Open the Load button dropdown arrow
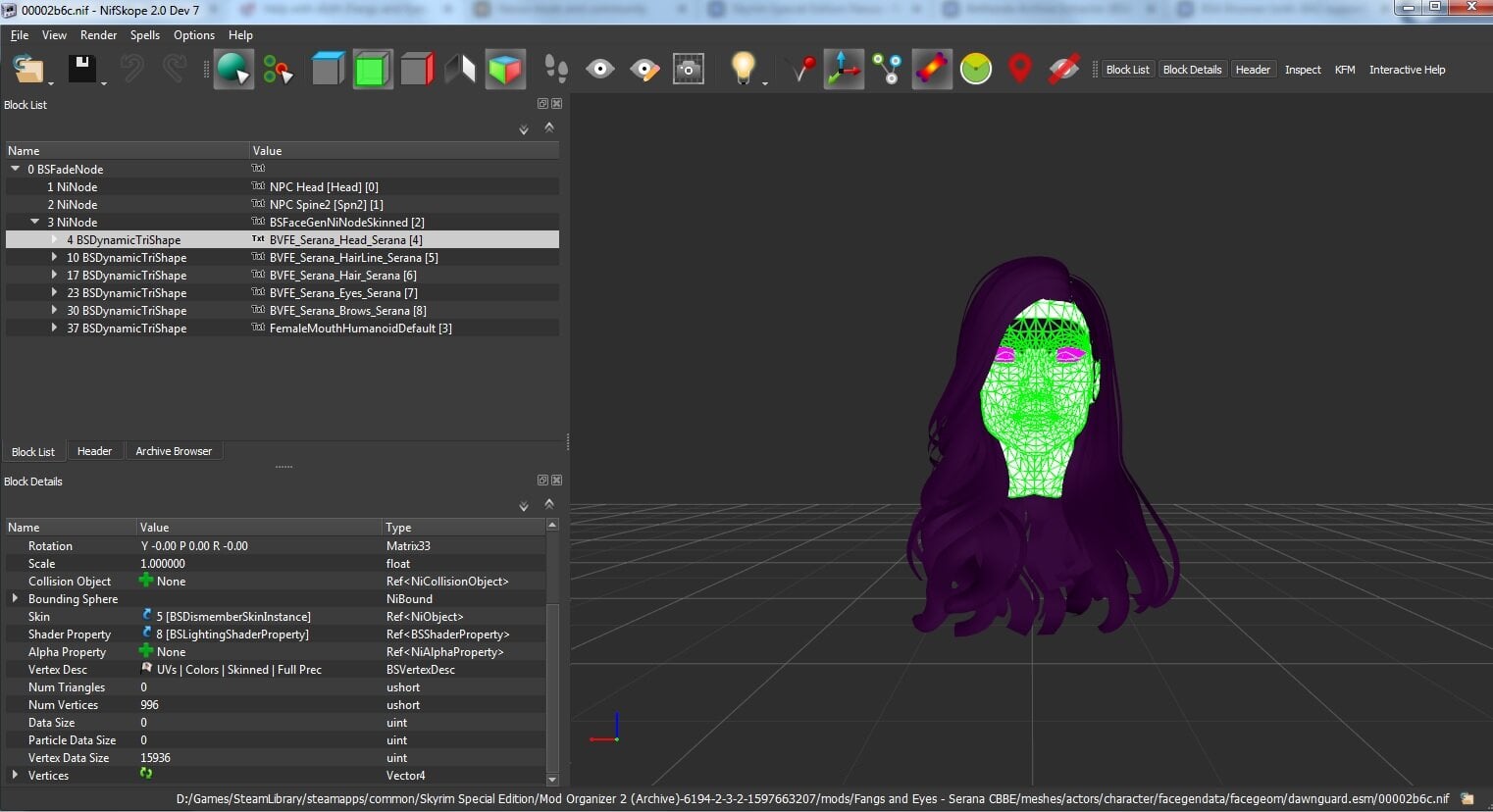The image size is (1493, 812). (50, 83)
